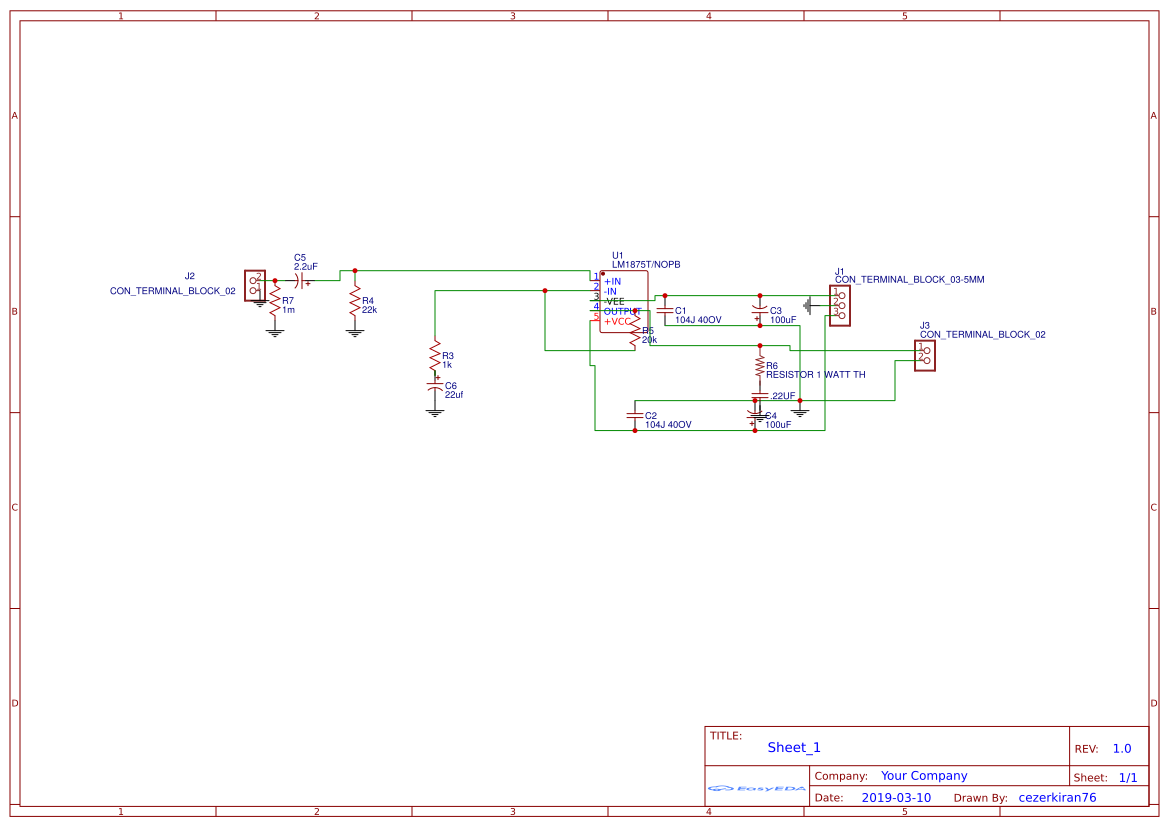Select the ground symbol near J1
The width and height of the screenshot is (1169, 827).
809,304
